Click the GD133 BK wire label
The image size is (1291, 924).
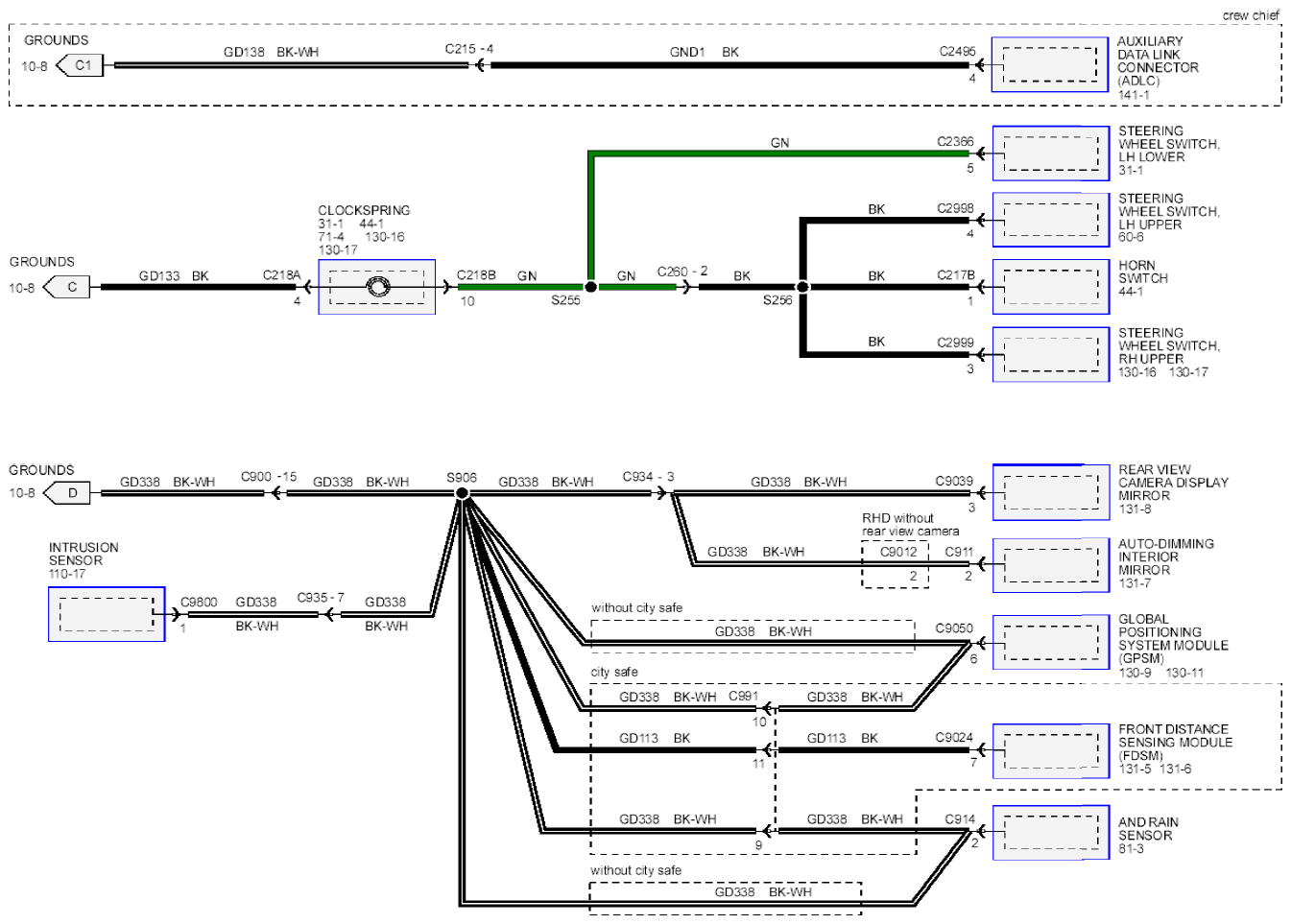click(x=174, y=275)
